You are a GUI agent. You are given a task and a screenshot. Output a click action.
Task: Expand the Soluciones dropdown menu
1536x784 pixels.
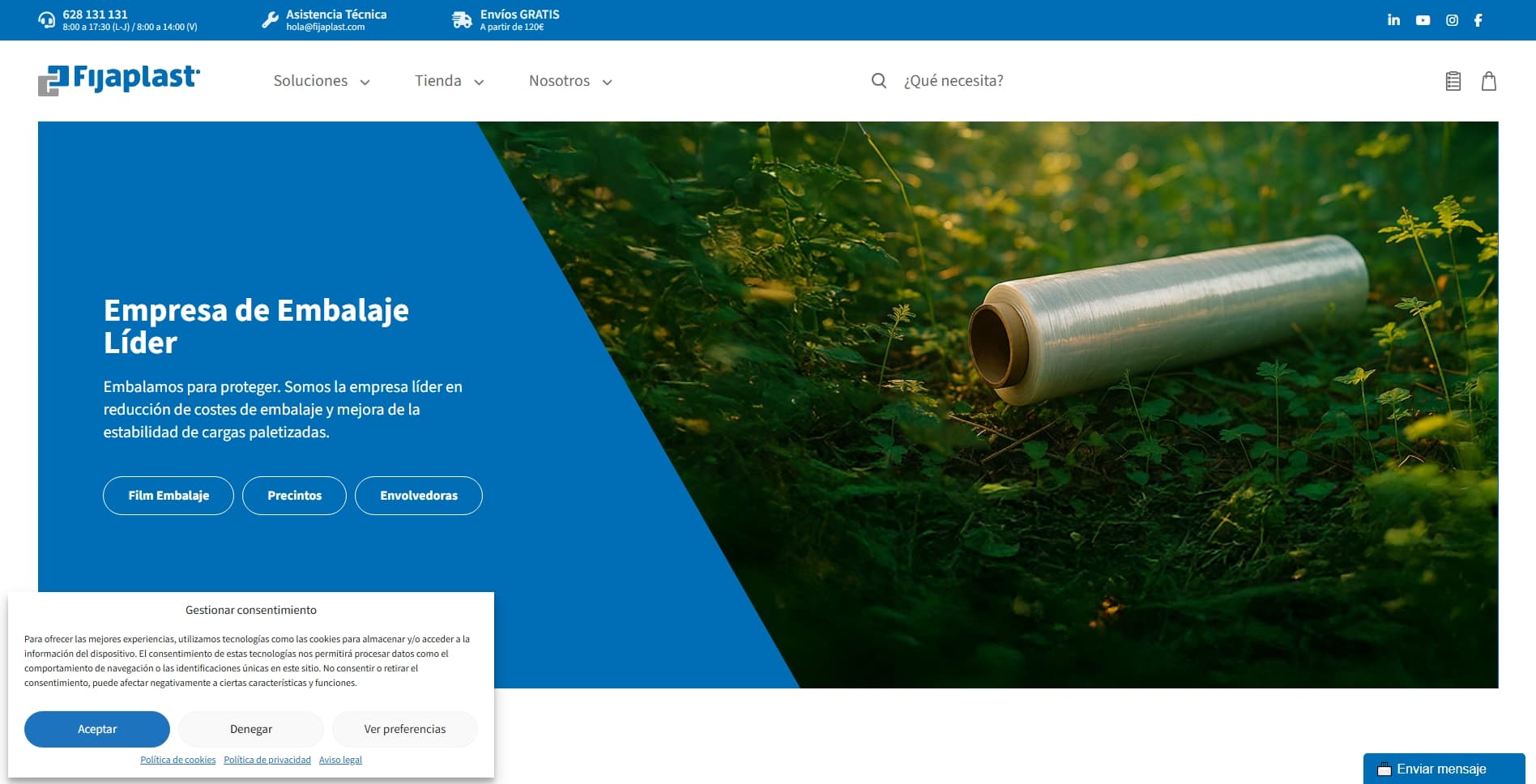[322, 81]
